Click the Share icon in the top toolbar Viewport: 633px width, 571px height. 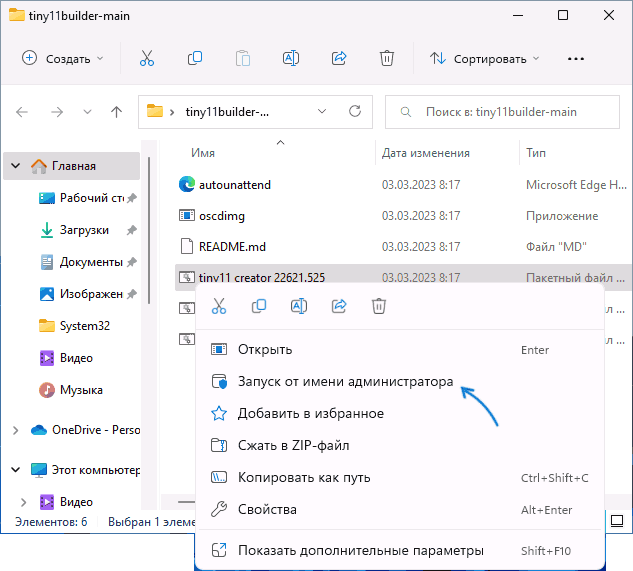[339, 59]
